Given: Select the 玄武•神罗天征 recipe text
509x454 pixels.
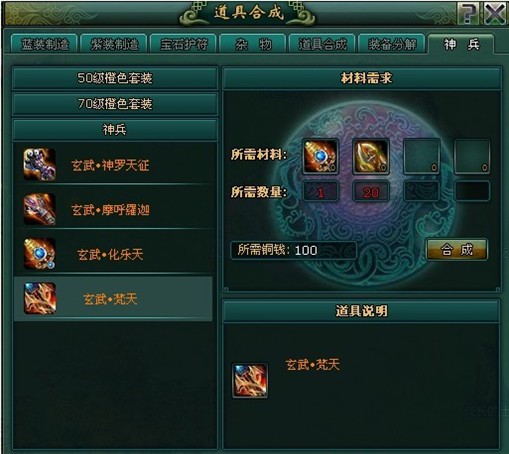Looking at the screenshot, I should (110, 165).
